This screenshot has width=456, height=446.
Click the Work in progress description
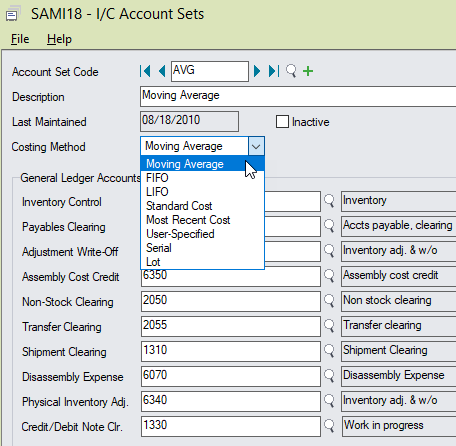399,426
